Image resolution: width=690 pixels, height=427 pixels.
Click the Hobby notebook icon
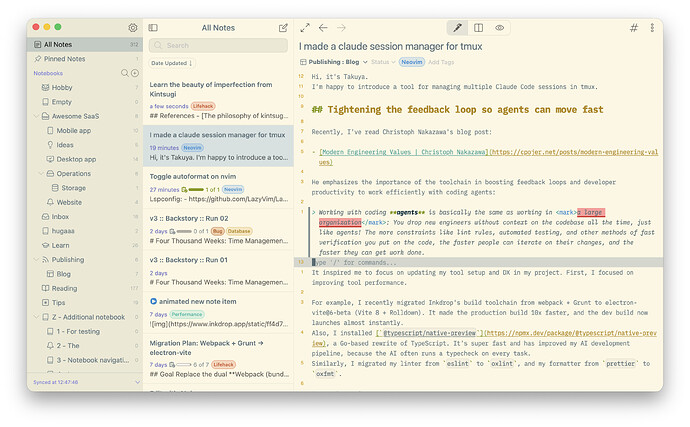click(45, 88)
